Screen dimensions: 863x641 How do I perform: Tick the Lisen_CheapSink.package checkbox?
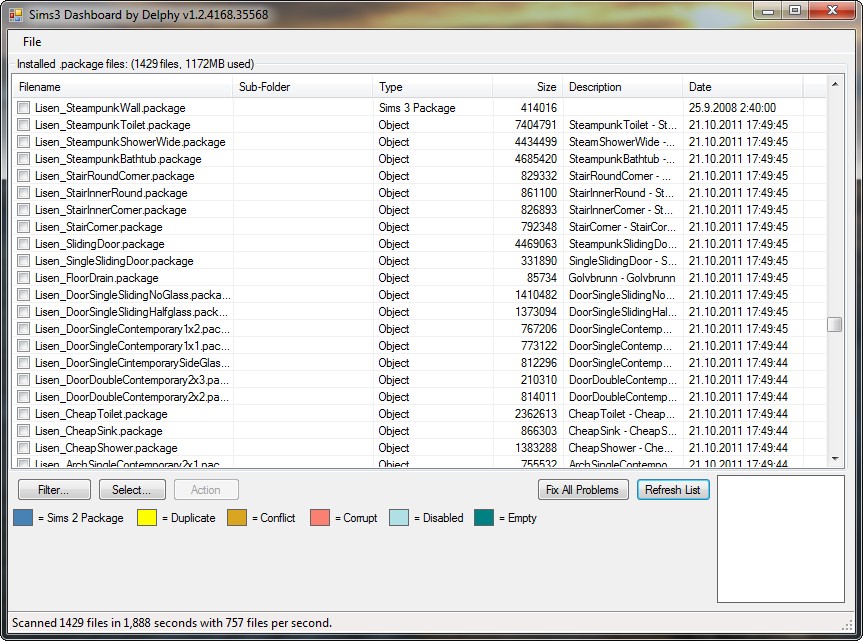point(24,431)
